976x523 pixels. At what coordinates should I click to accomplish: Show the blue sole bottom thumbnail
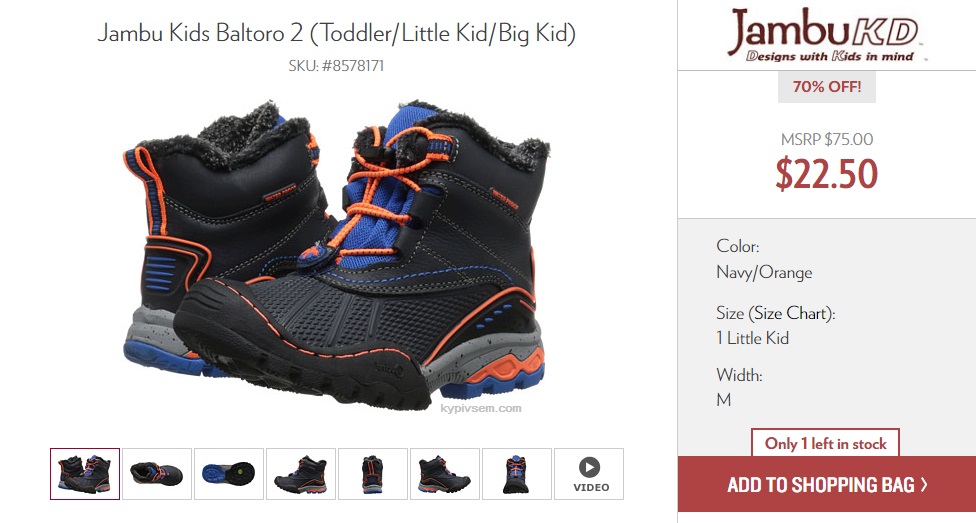[229, 474]
